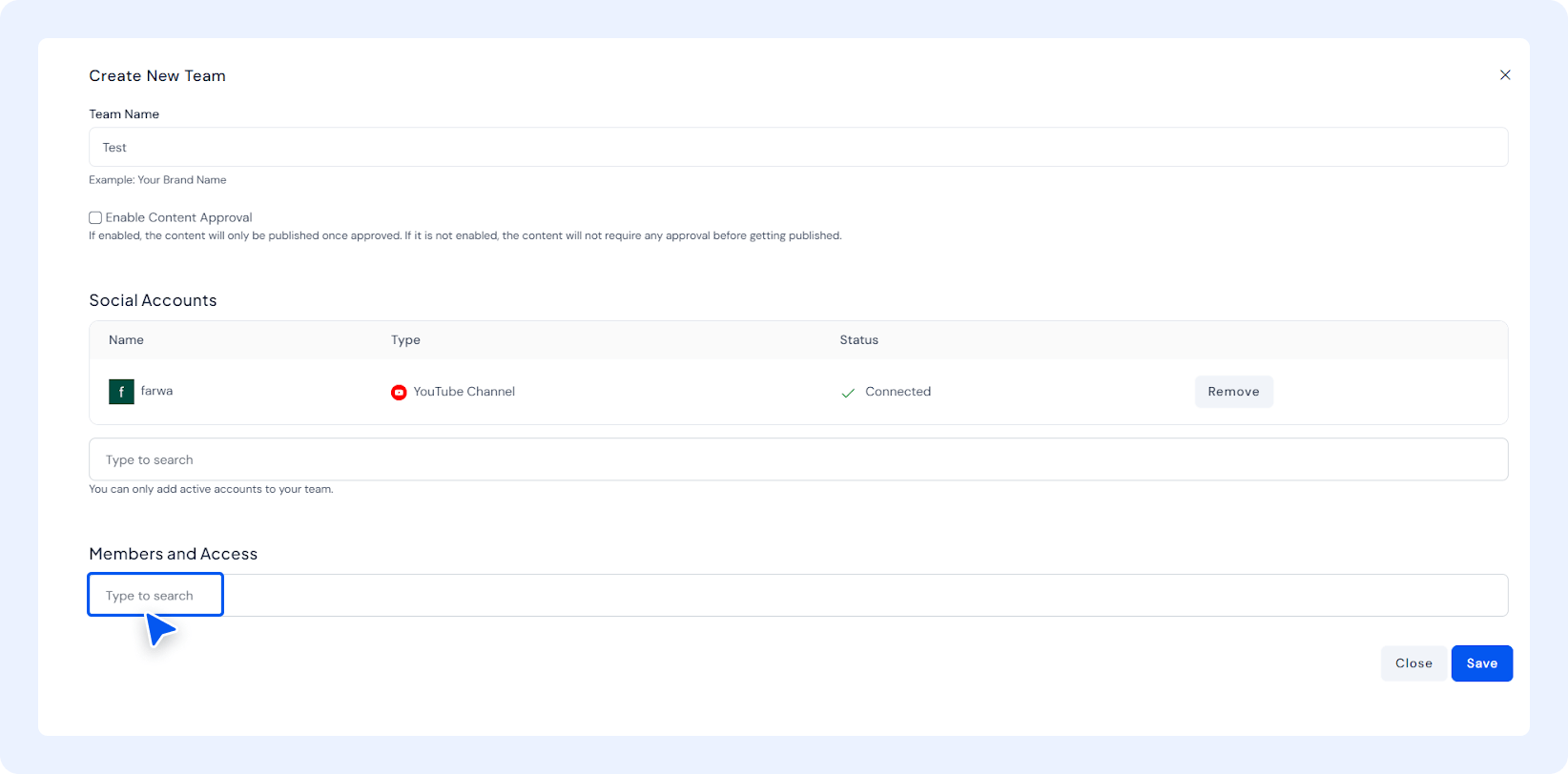Click the Enable Content Approval label text

(x=178, y=218)
